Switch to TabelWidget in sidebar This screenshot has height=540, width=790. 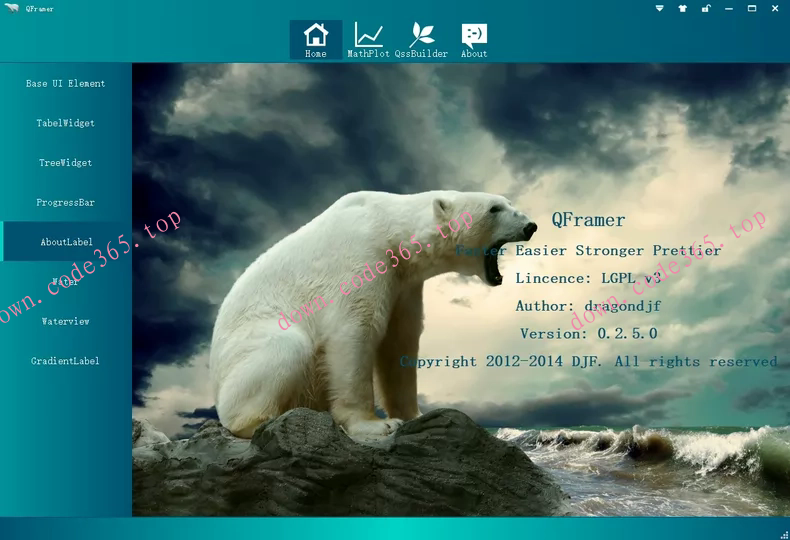coord(66,123)
